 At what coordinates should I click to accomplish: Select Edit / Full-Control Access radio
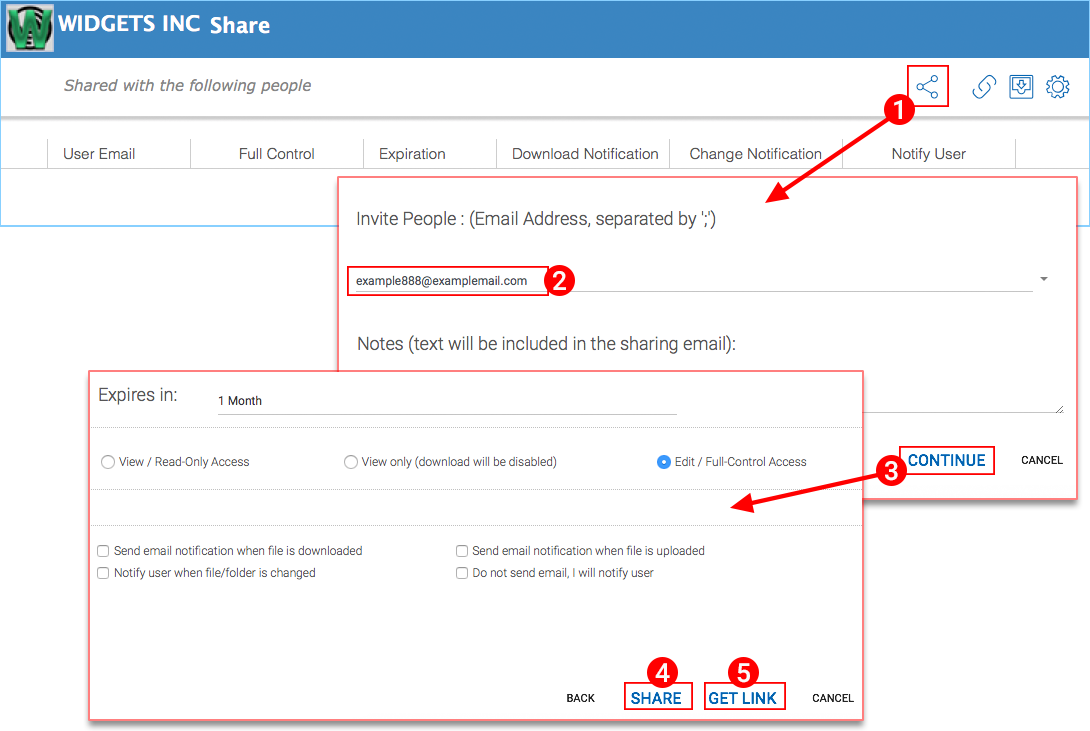tap(664, 462)
